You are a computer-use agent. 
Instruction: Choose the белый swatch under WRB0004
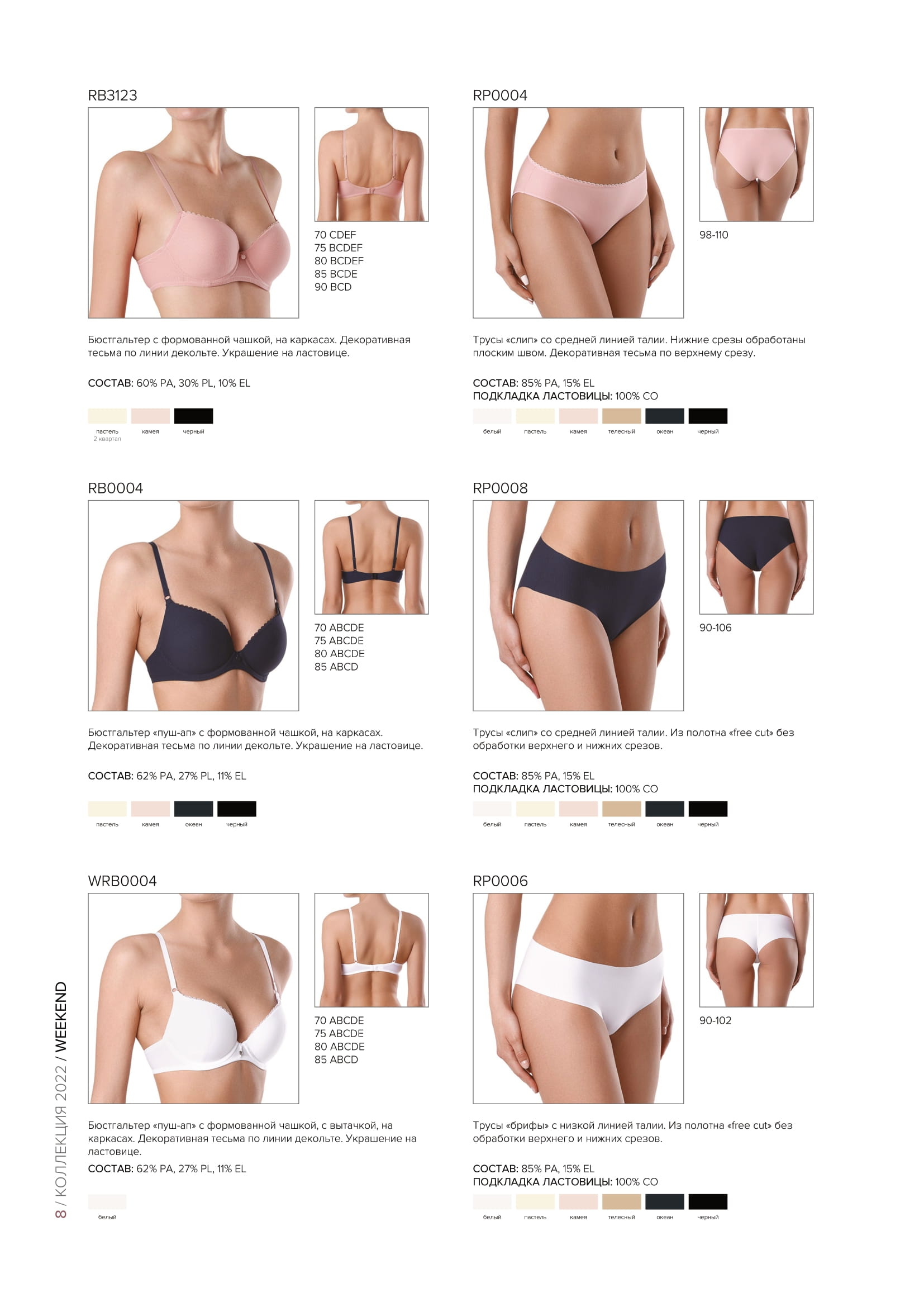[107, 1202]
